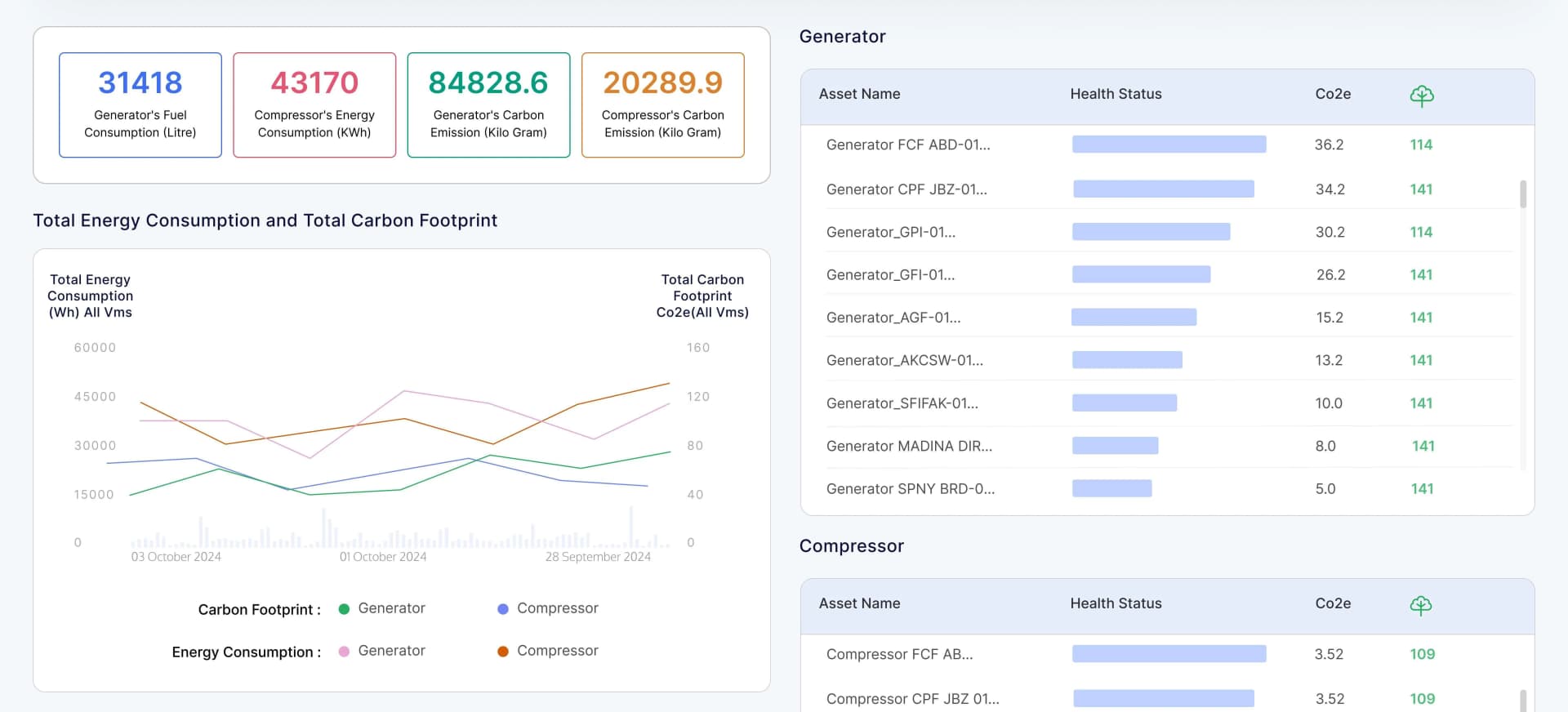Sort Generator table by Health Status column
Screen dimensions: 1568x712
pos(1116,94)
